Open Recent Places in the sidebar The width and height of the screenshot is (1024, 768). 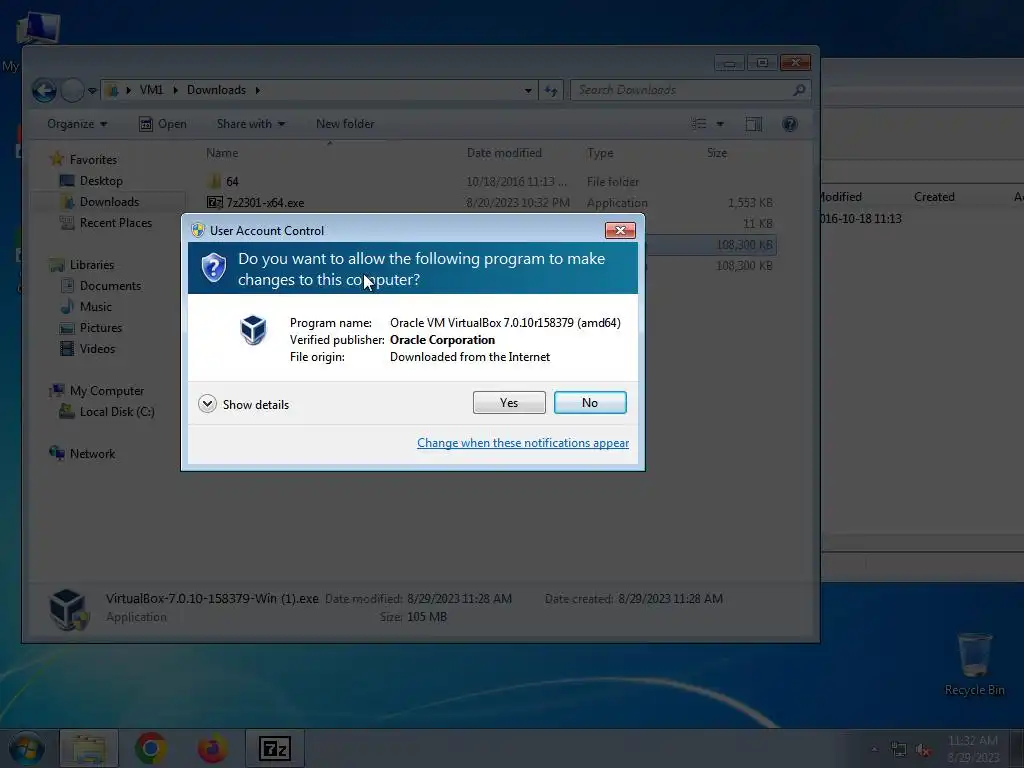[x=116, y=223]
